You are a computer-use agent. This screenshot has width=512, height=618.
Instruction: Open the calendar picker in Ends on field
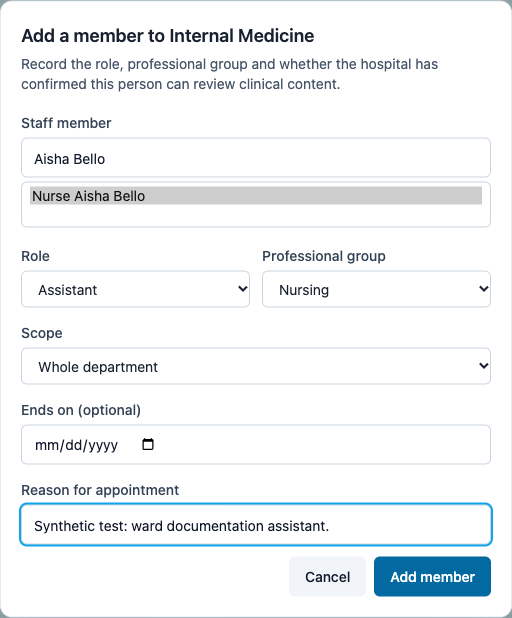point(148,444)
